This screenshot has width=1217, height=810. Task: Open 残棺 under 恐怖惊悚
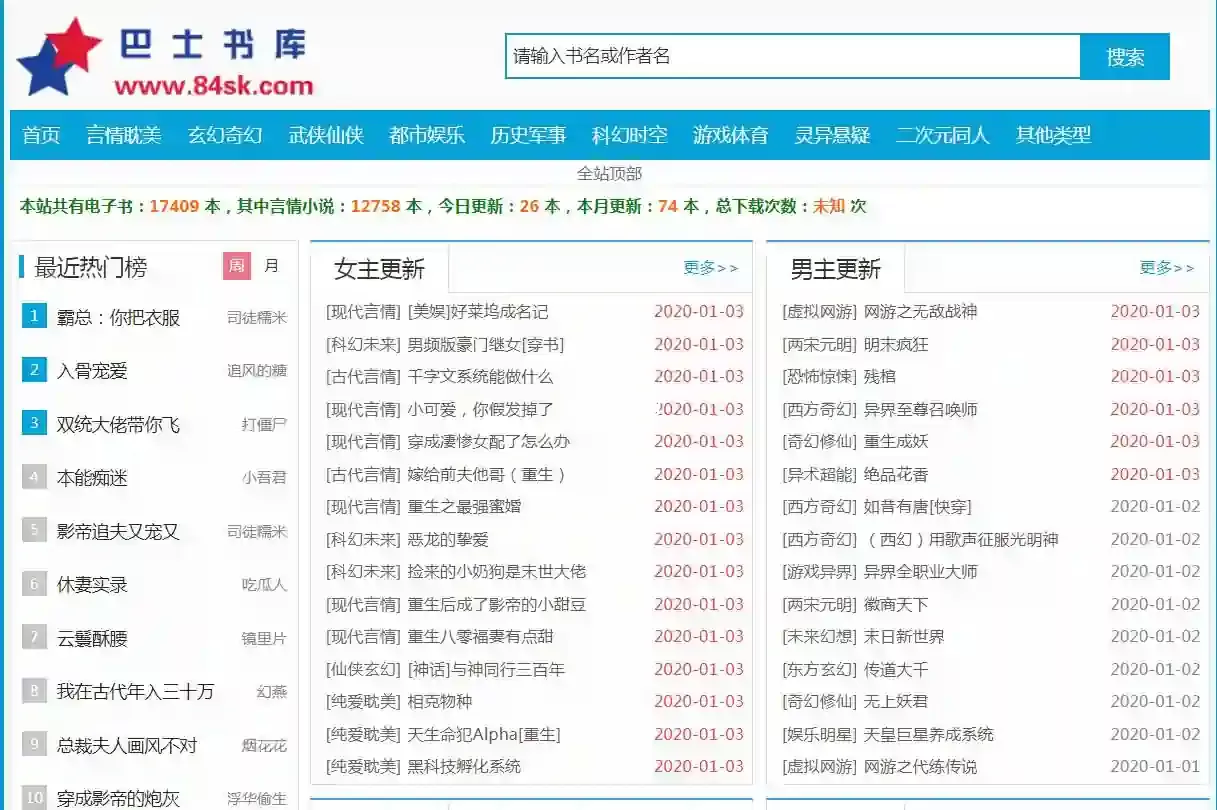[880, 377]
